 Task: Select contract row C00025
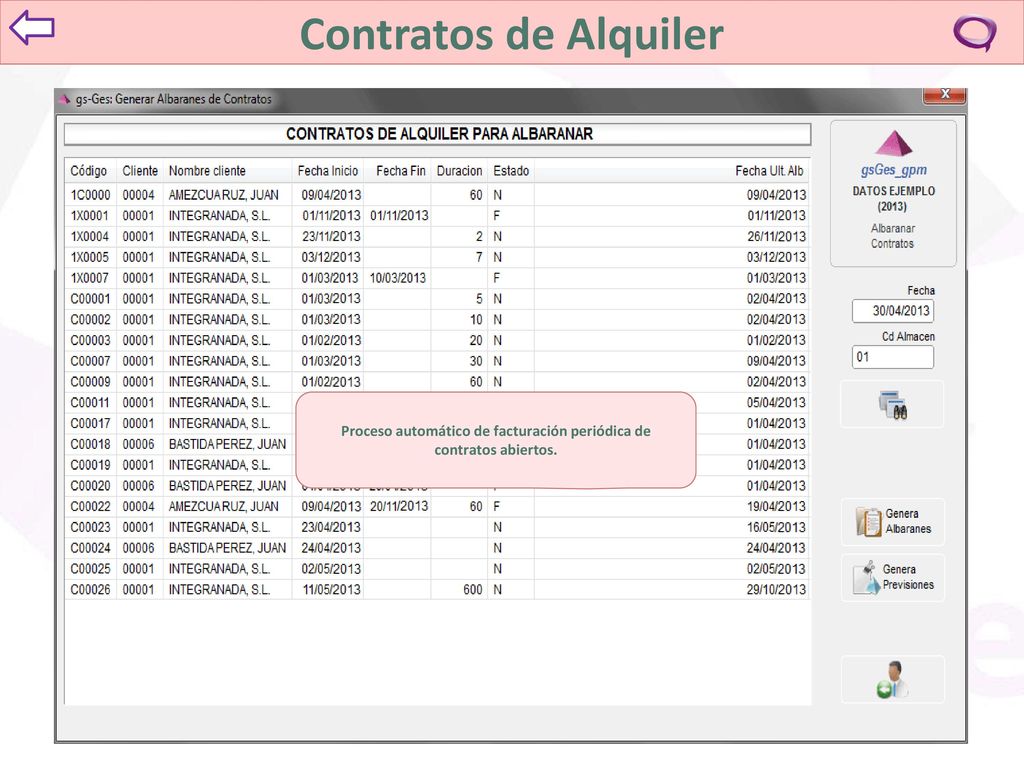437,569
